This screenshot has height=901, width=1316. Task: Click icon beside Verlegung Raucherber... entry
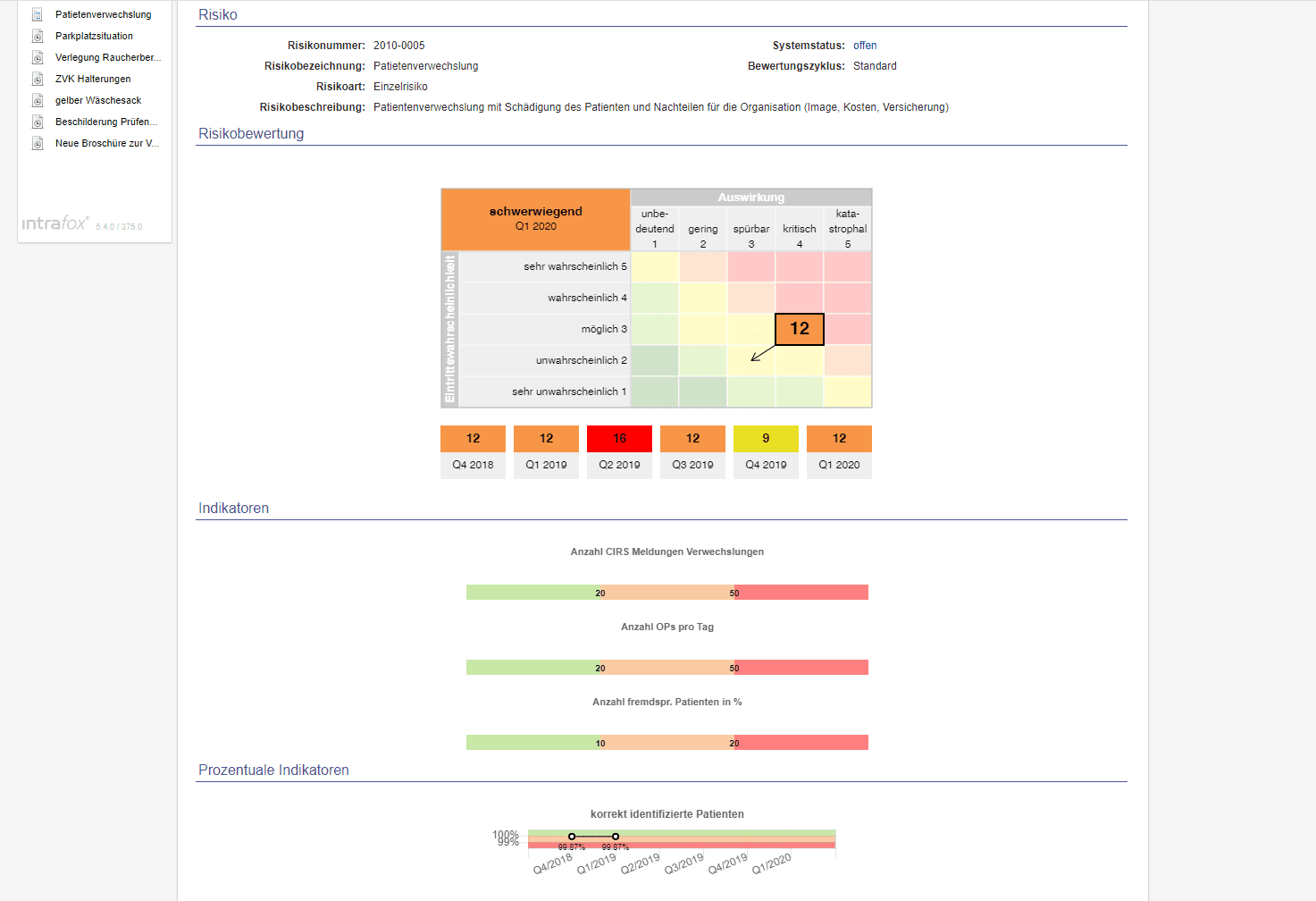click(x=38, y=57)
